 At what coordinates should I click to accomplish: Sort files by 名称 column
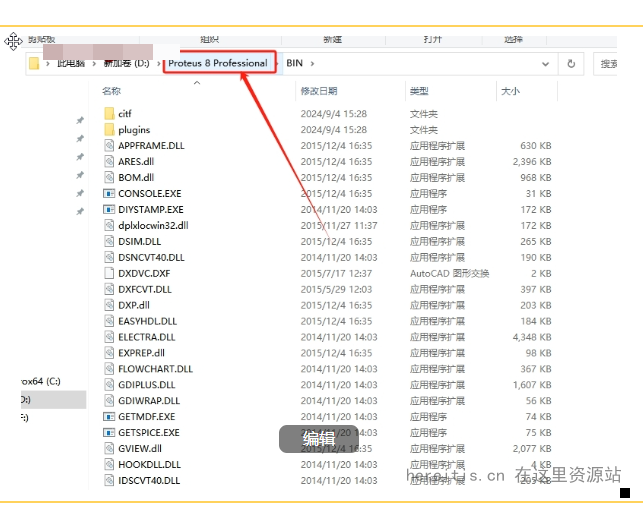pyautogui.click(x=112, y=91)
